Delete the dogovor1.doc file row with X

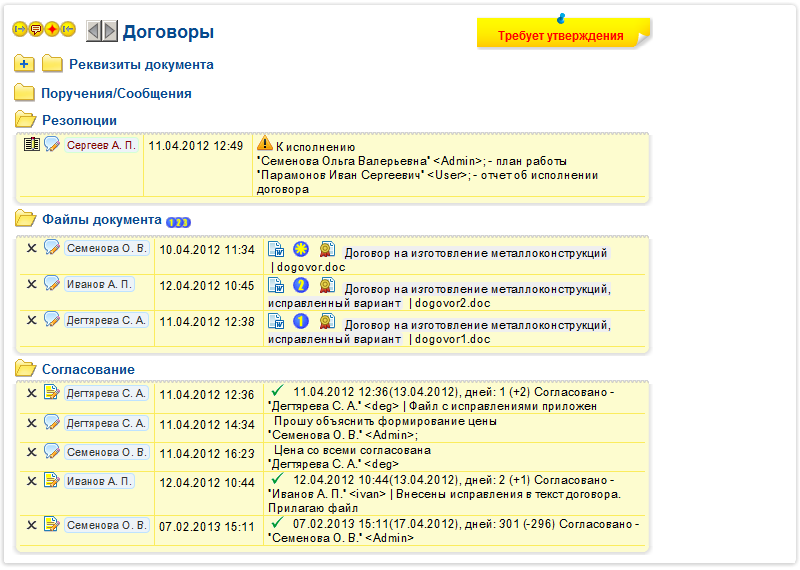click(x=32, y=320)
